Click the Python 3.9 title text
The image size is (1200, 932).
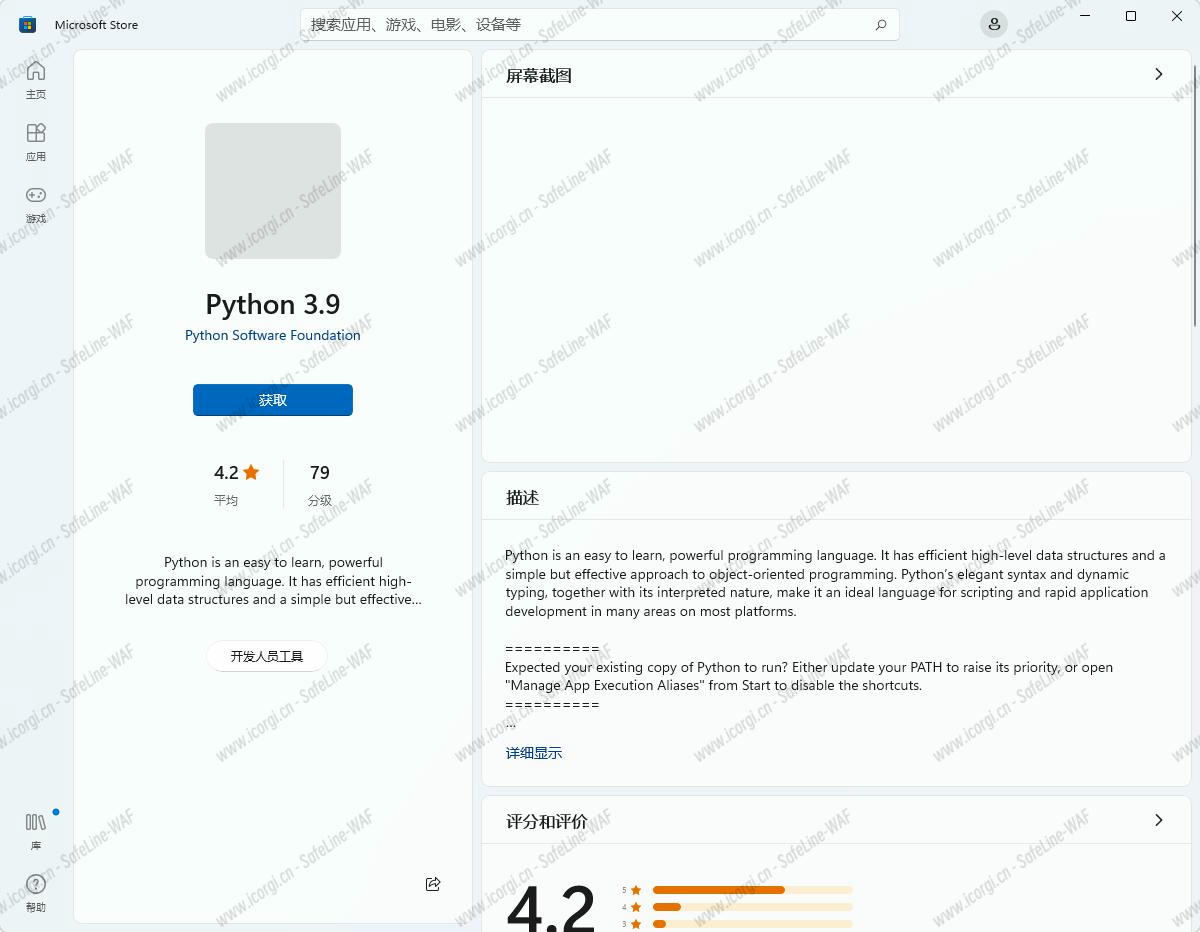(x=273, y=304)
